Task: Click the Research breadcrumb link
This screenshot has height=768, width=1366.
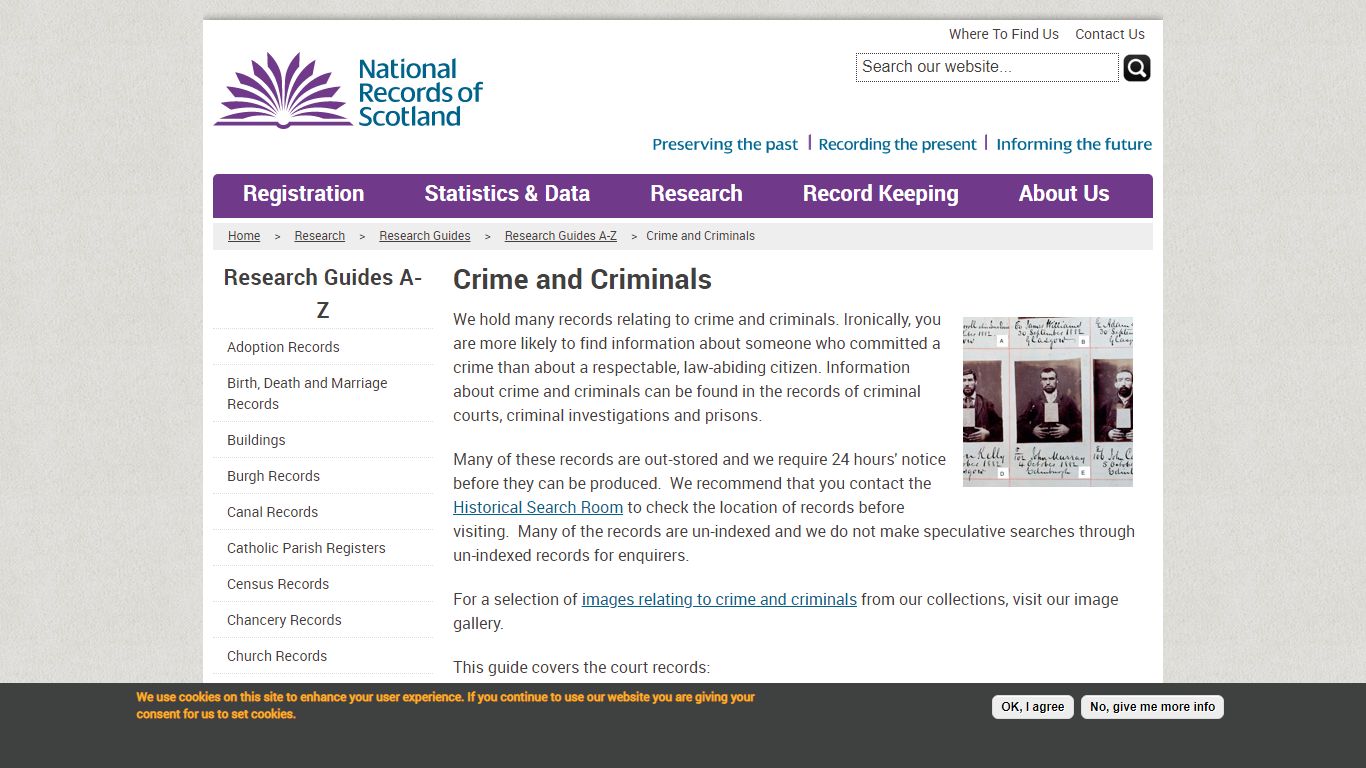Action: [x=320, y=236]
